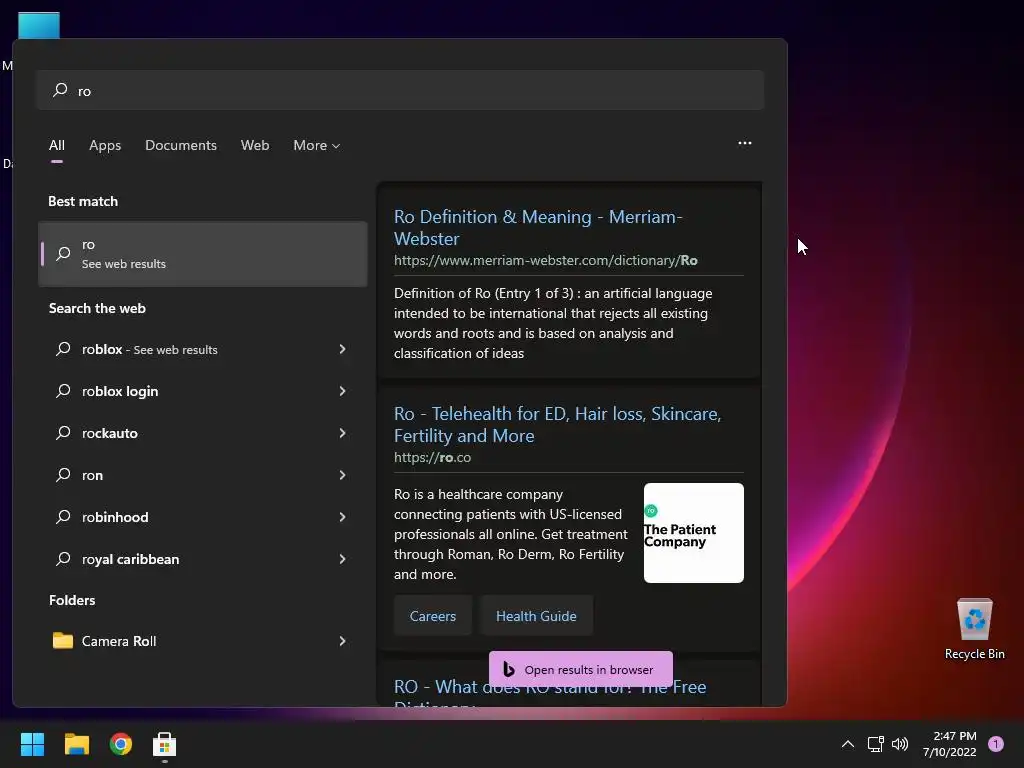Choose the ron suggestion
Viewport: 1024px width, 768px height.
(203, 475)
